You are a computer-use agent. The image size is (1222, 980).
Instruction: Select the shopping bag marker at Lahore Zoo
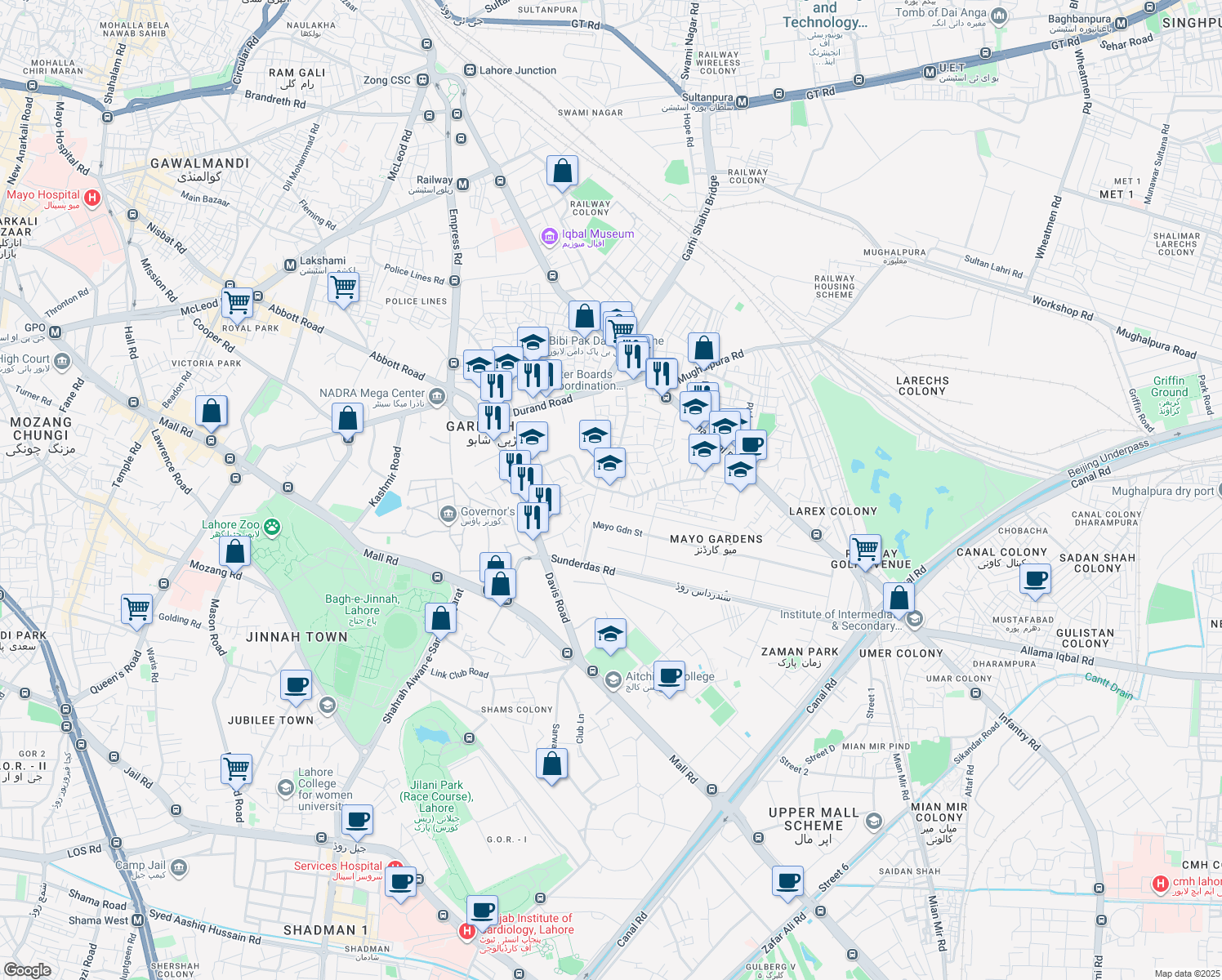tap(234, 551)
